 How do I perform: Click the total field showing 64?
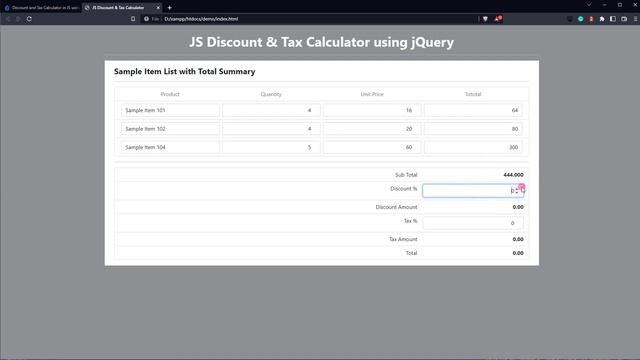[473, 110]
